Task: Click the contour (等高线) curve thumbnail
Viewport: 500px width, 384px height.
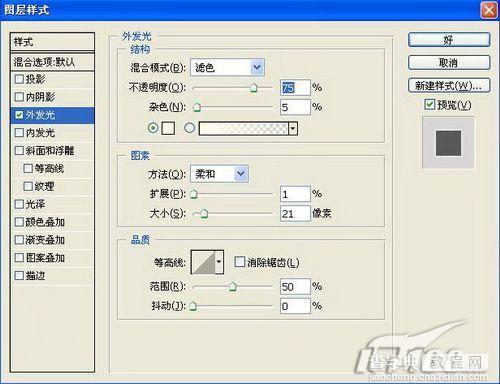Action: click(x=203, y=262)
